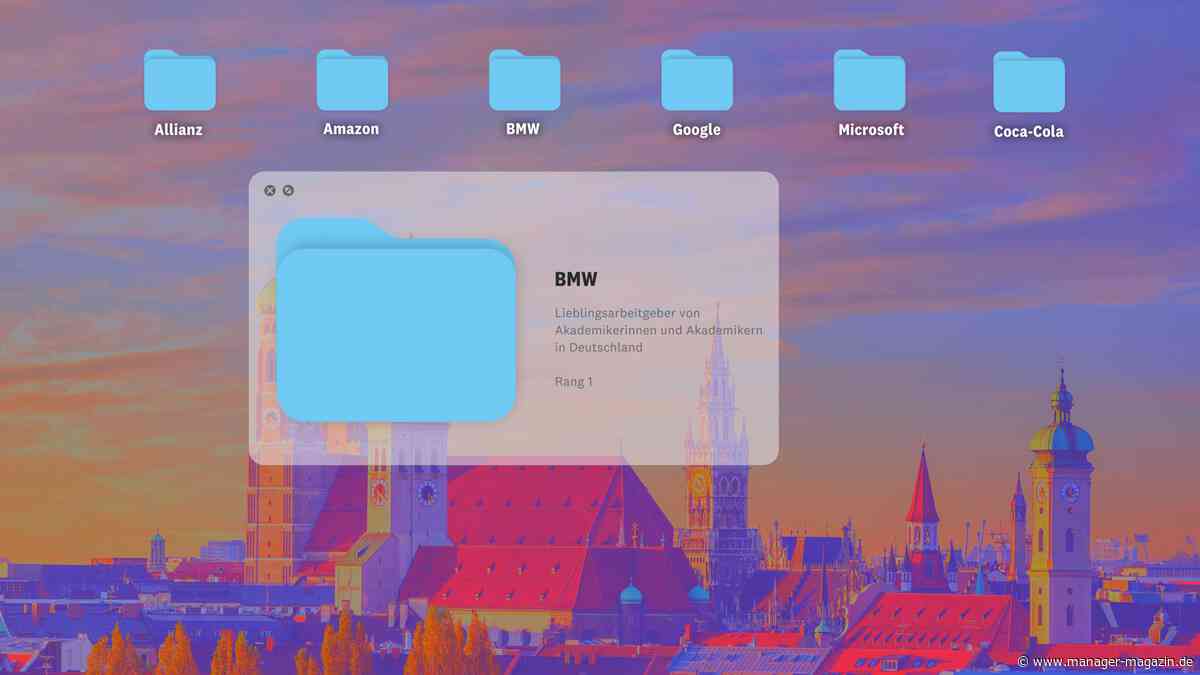Click the "Coca-Cola" folder name
The image size is (1200, 675).
1029,132
